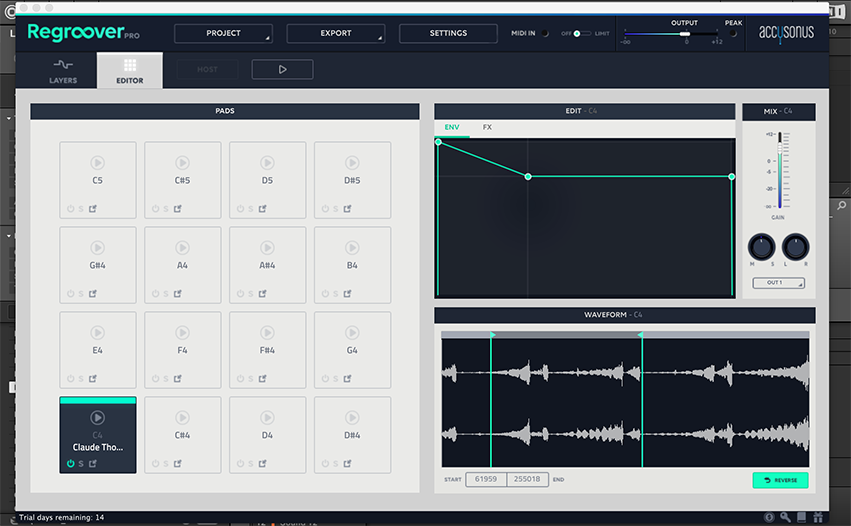Image resolution: width=851 pixels, height=526 pixels.
Task: Preview the A#4 pad sound
Action: 267,248
